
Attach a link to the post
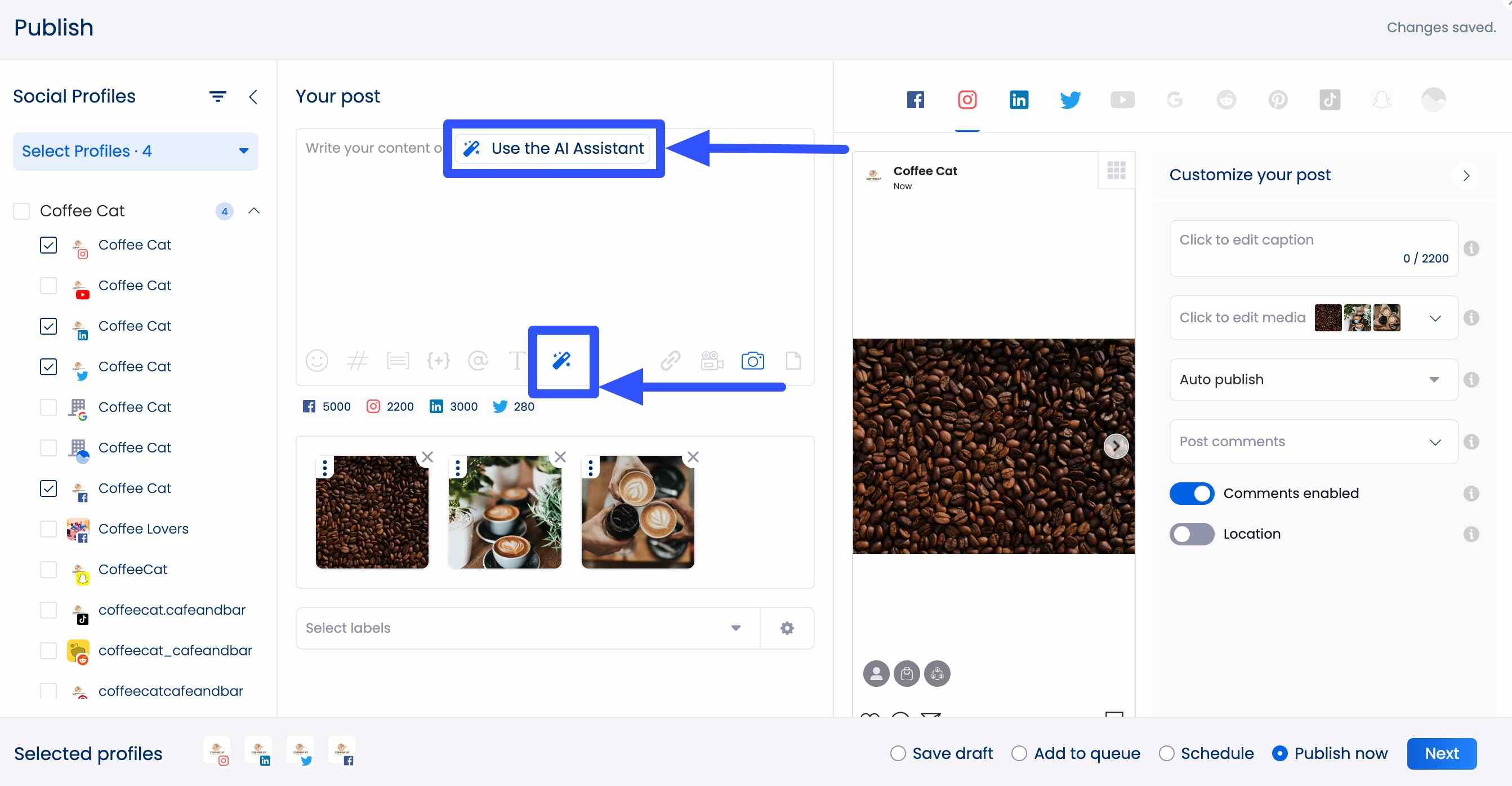pyautogui.click(x=671, y=361)
